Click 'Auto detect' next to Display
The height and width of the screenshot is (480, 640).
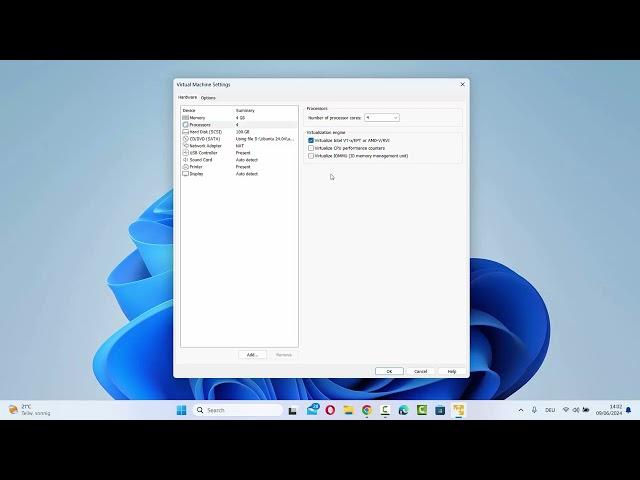pos(247,173)
